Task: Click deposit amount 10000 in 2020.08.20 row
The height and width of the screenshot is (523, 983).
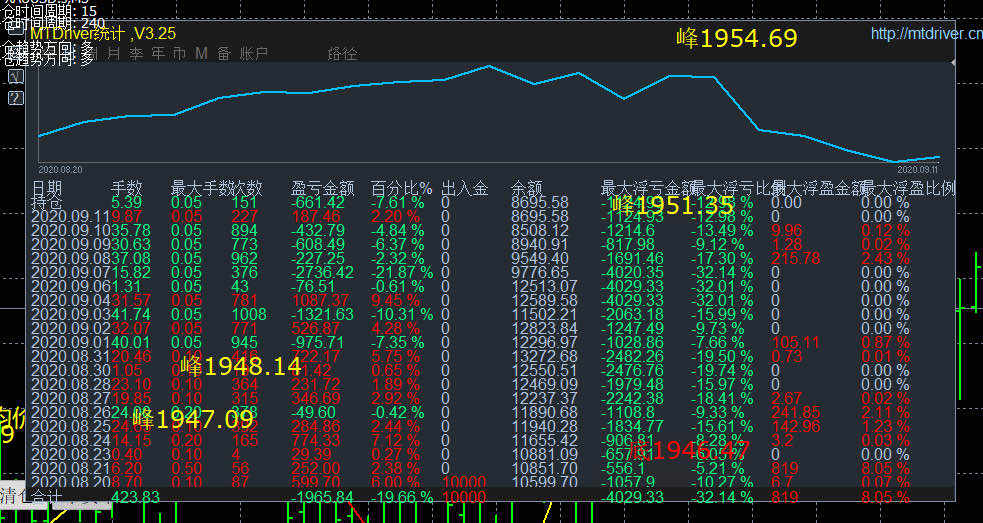Action: 464,482
